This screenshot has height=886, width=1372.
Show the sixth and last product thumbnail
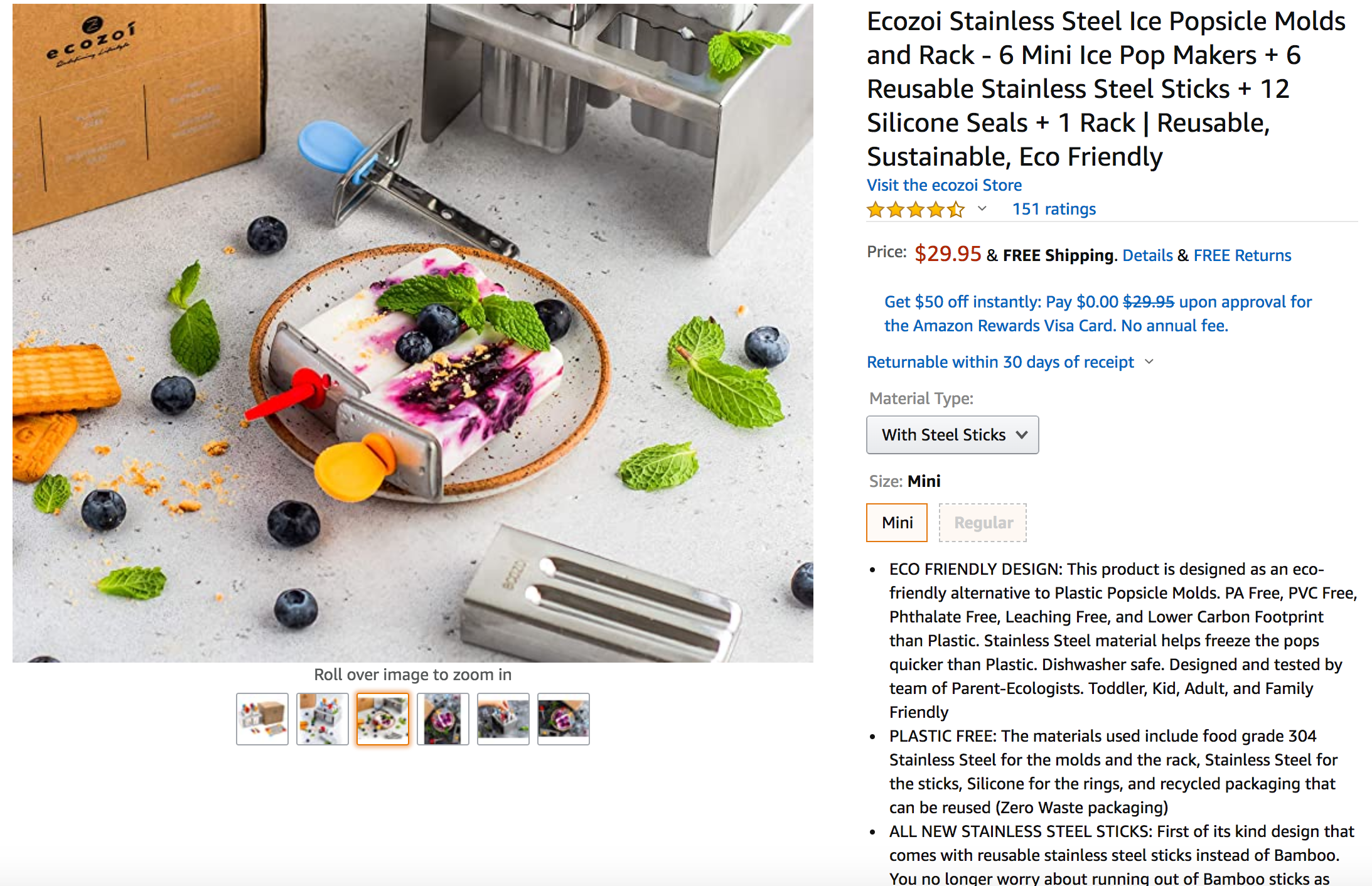564,719
